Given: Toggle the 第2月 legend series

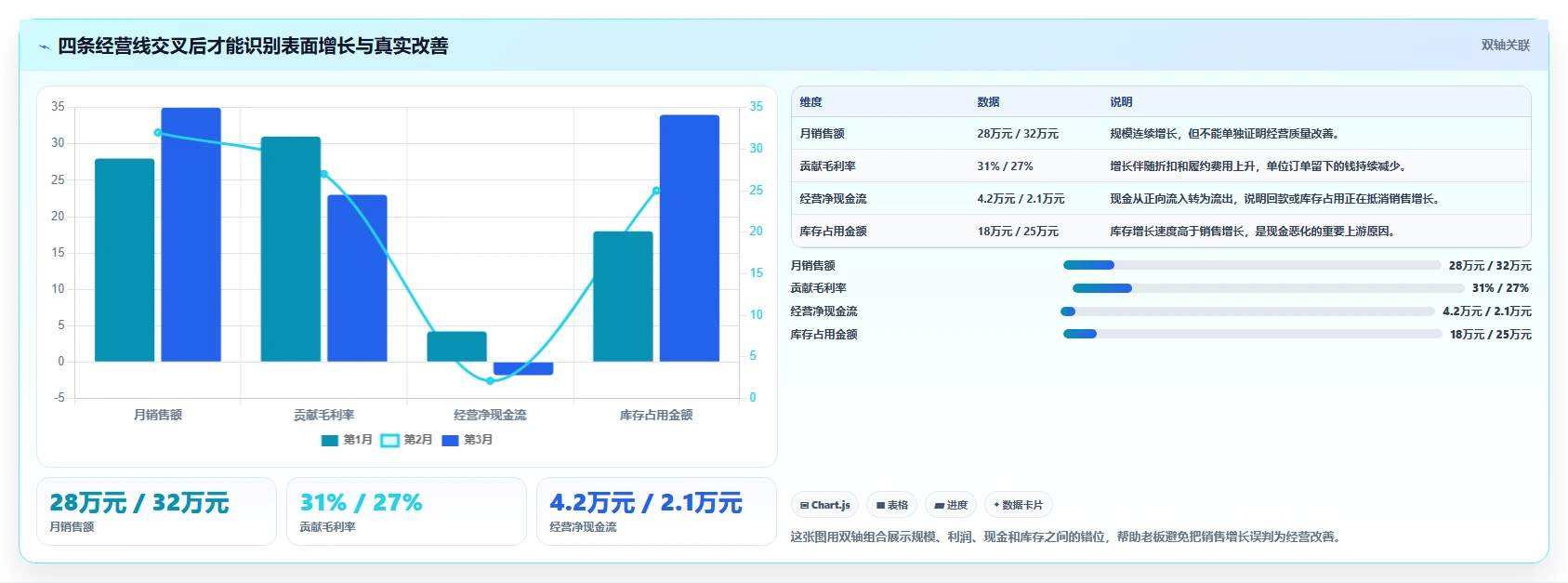Looking at the screenshot, I should [407, 440].
